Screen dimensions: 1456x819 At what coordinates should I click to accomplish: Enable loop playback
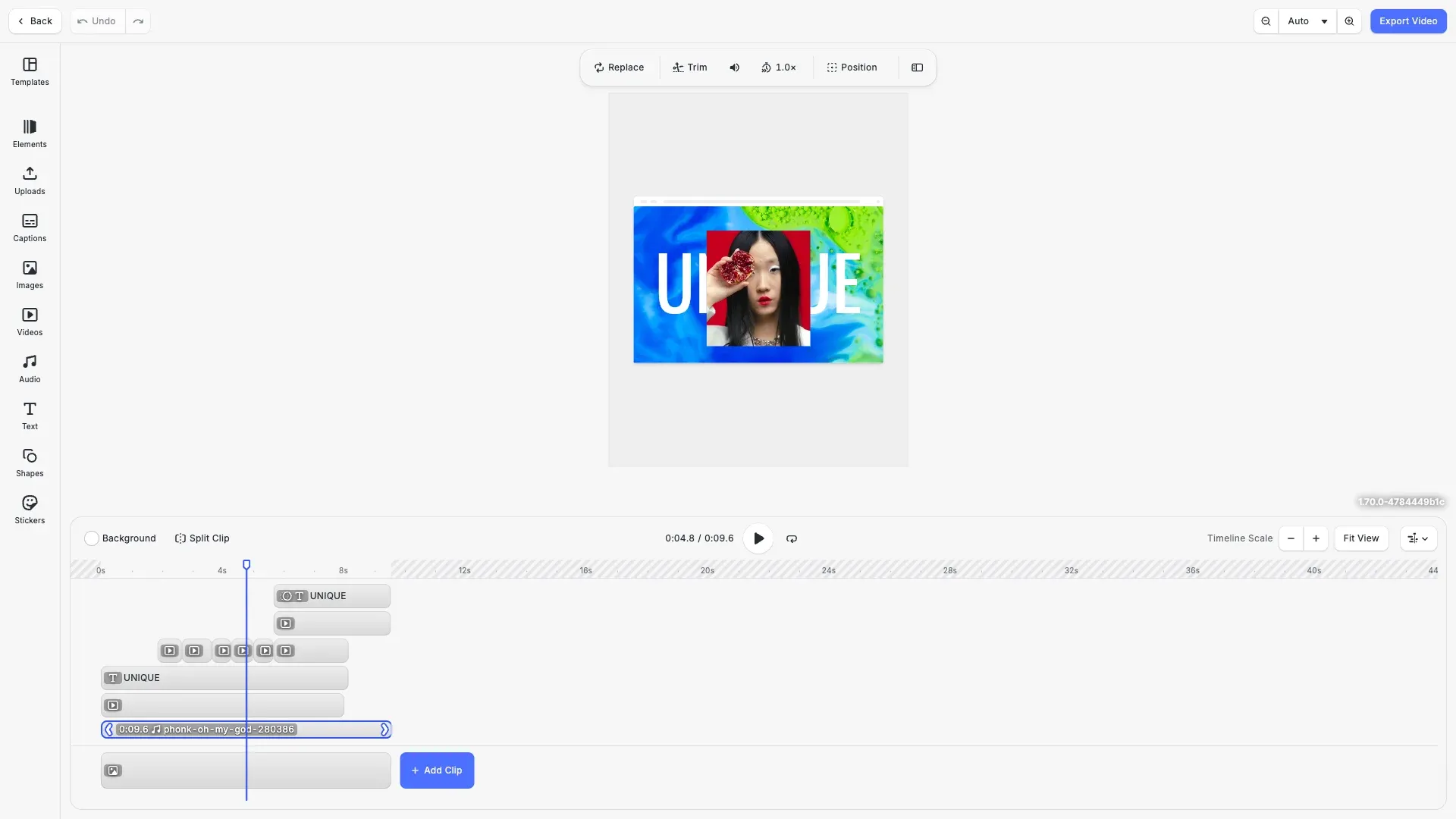pos(791,538)
